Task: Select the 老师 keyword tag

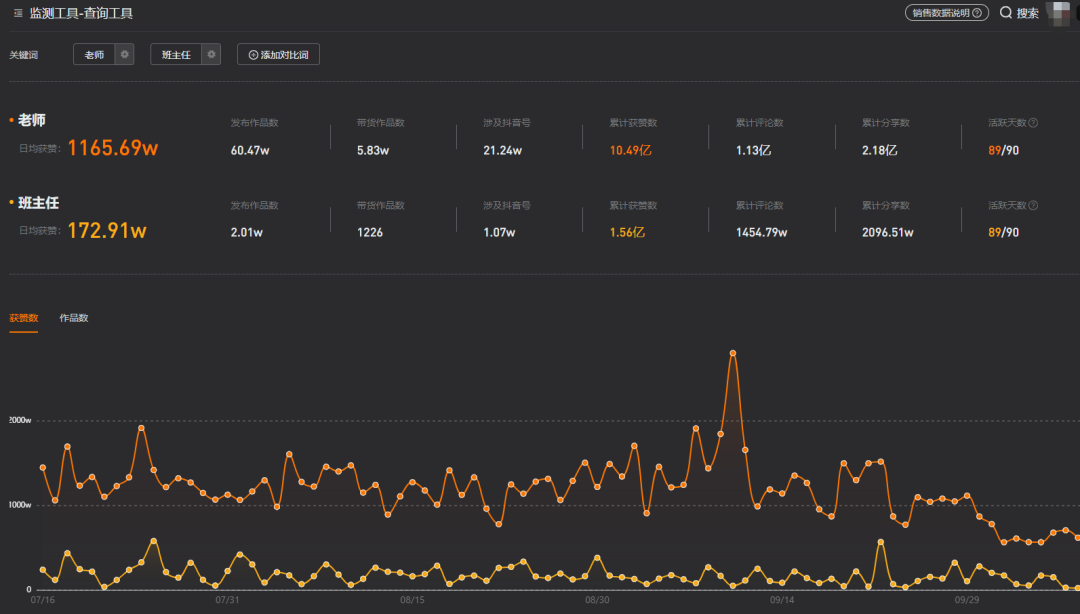Action: click(x=94, y=55)
